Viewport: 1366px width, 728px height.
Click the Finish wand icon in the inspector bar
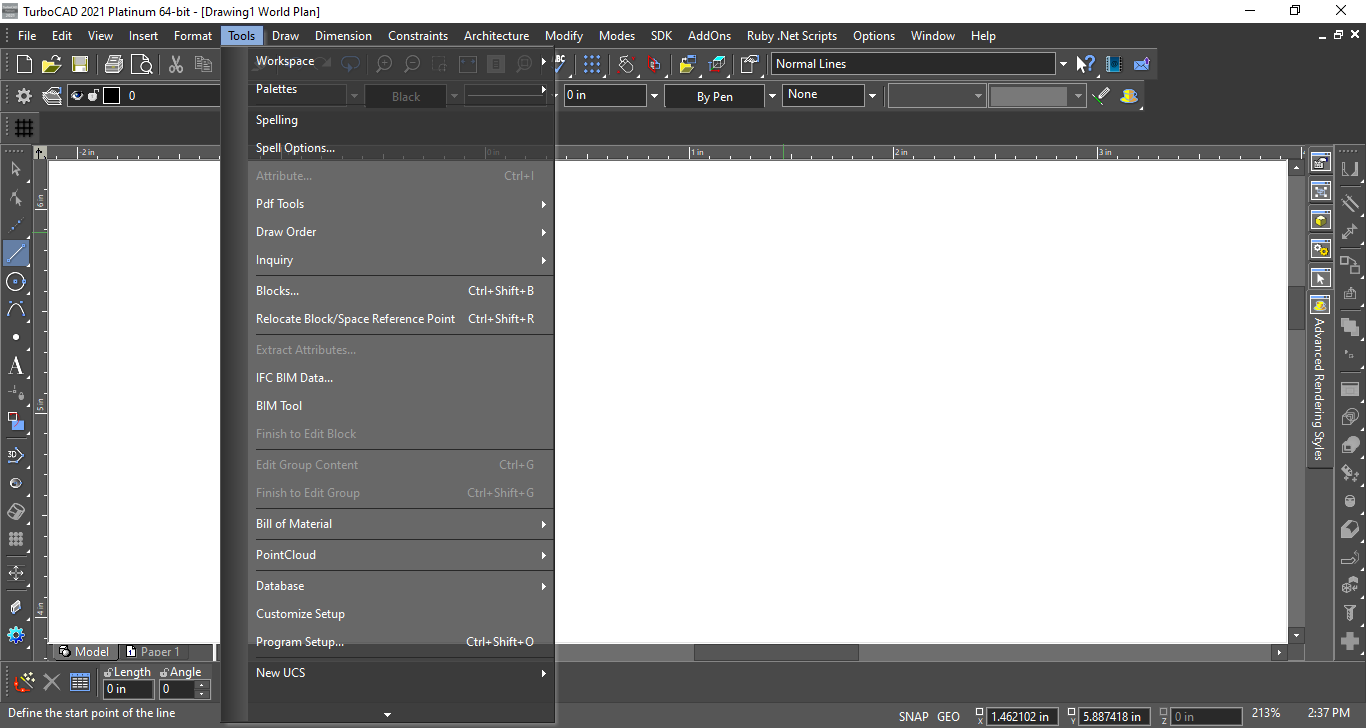[24, 683]
